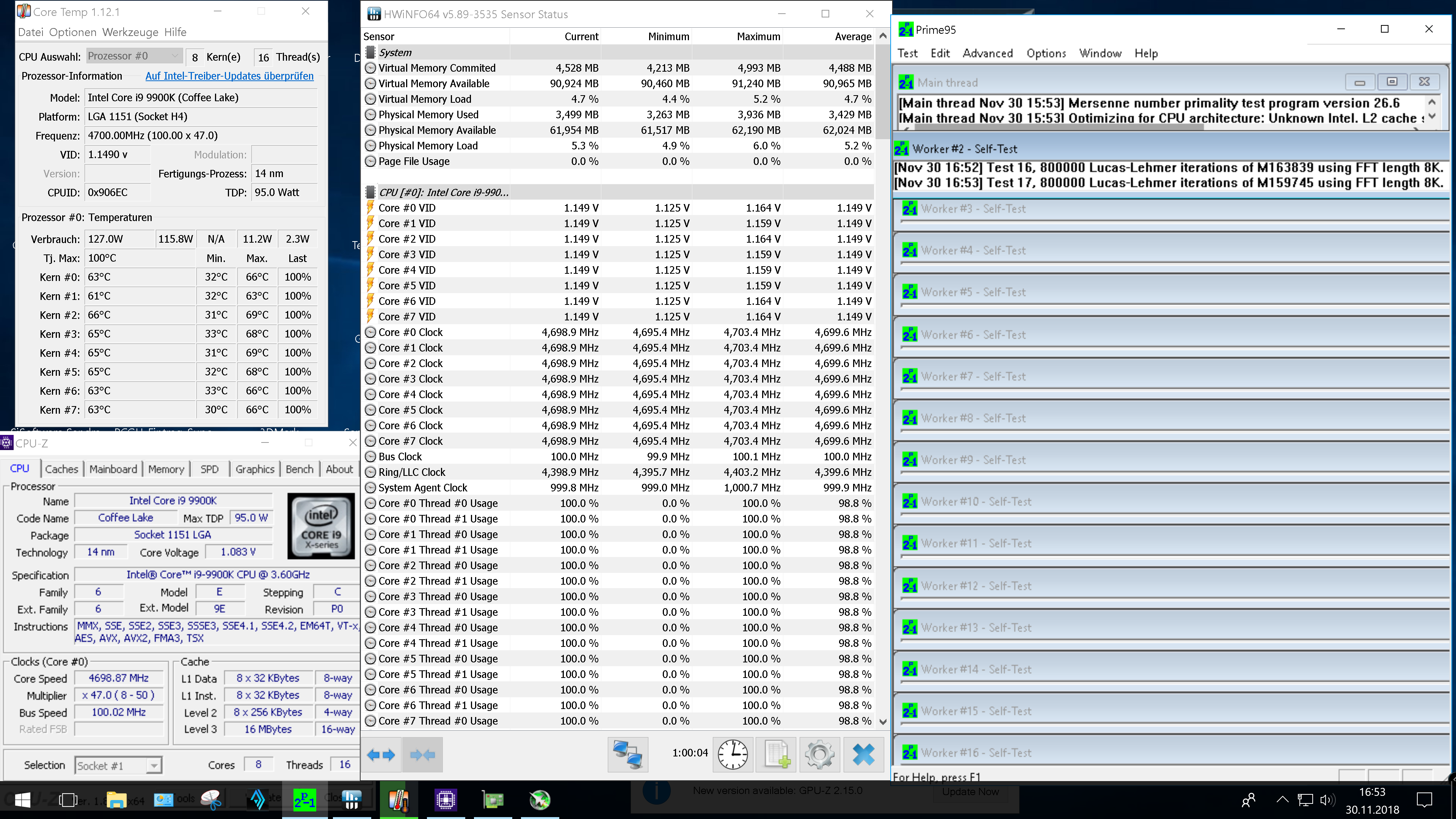Screen dimensions: 1456x819
Task: Open the Optionen menu in Core Temp
Action: tap(72, 32)
